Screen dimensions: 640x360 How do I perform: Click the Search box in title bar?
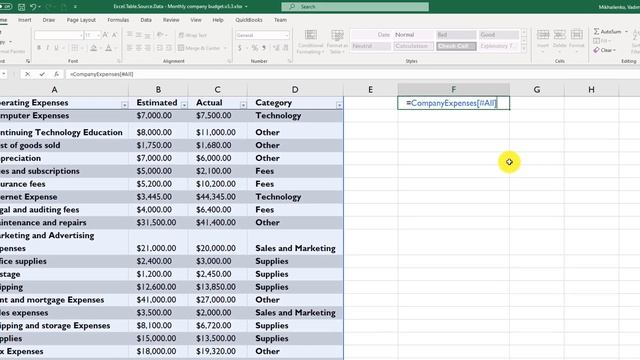click(355, 7)
